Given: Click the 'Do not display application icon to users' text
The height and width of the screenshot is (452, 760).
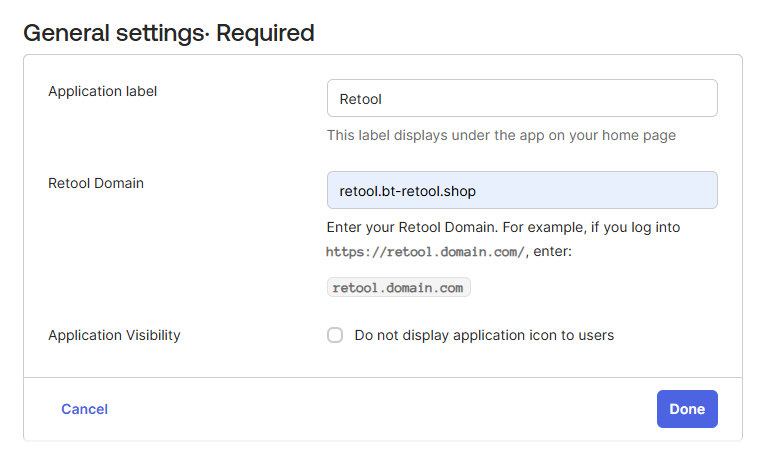Looking at the screenshot, I should (484, 335).
